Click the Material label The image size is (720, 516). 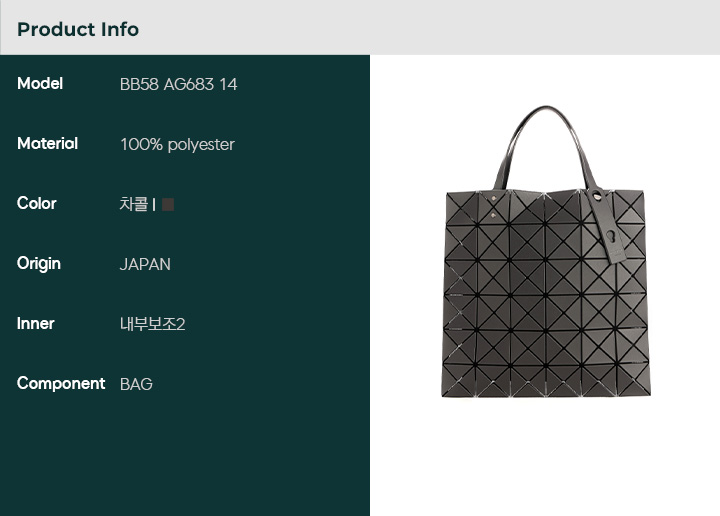(x=47, y=143)
